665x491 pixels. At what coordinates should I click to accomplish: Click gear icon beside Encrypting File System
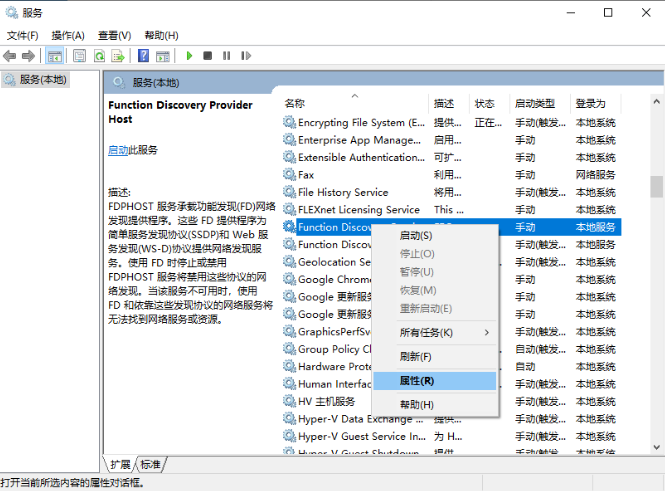coord(289,123)
